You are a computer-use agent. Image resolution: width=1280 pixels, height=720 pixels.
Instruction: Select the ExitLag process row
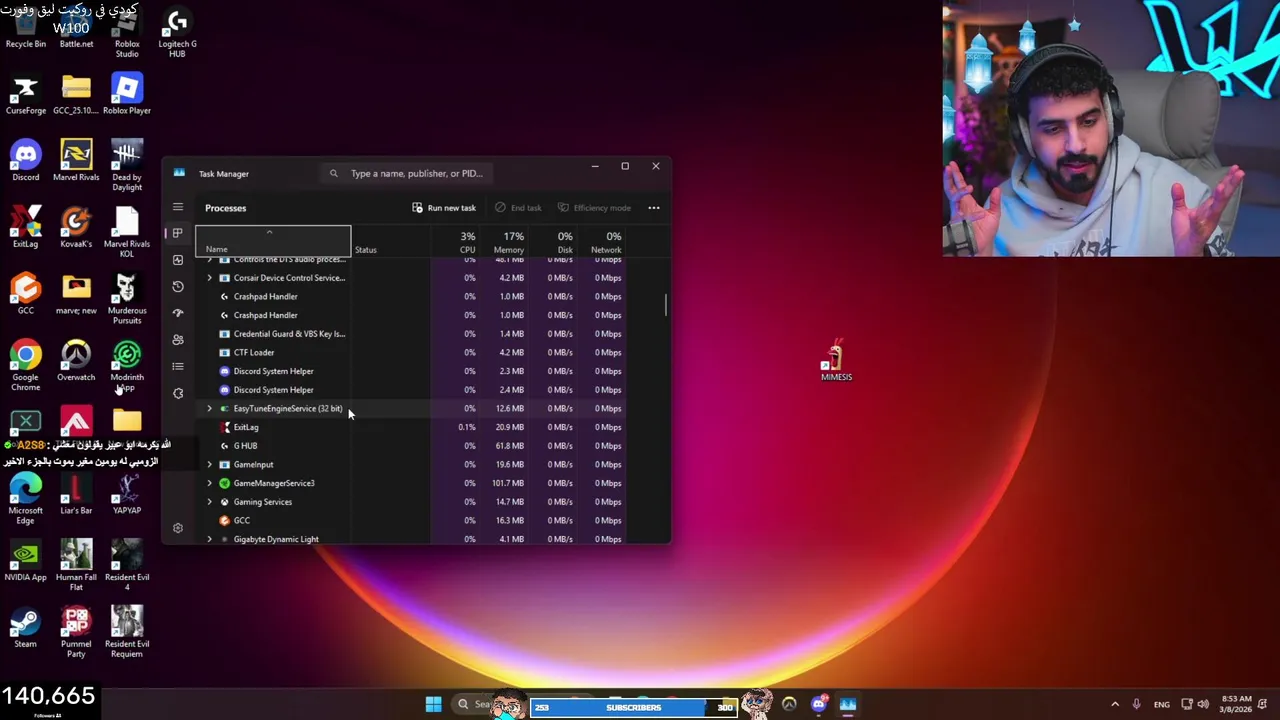pyautogui.click(x=410, y=427)
